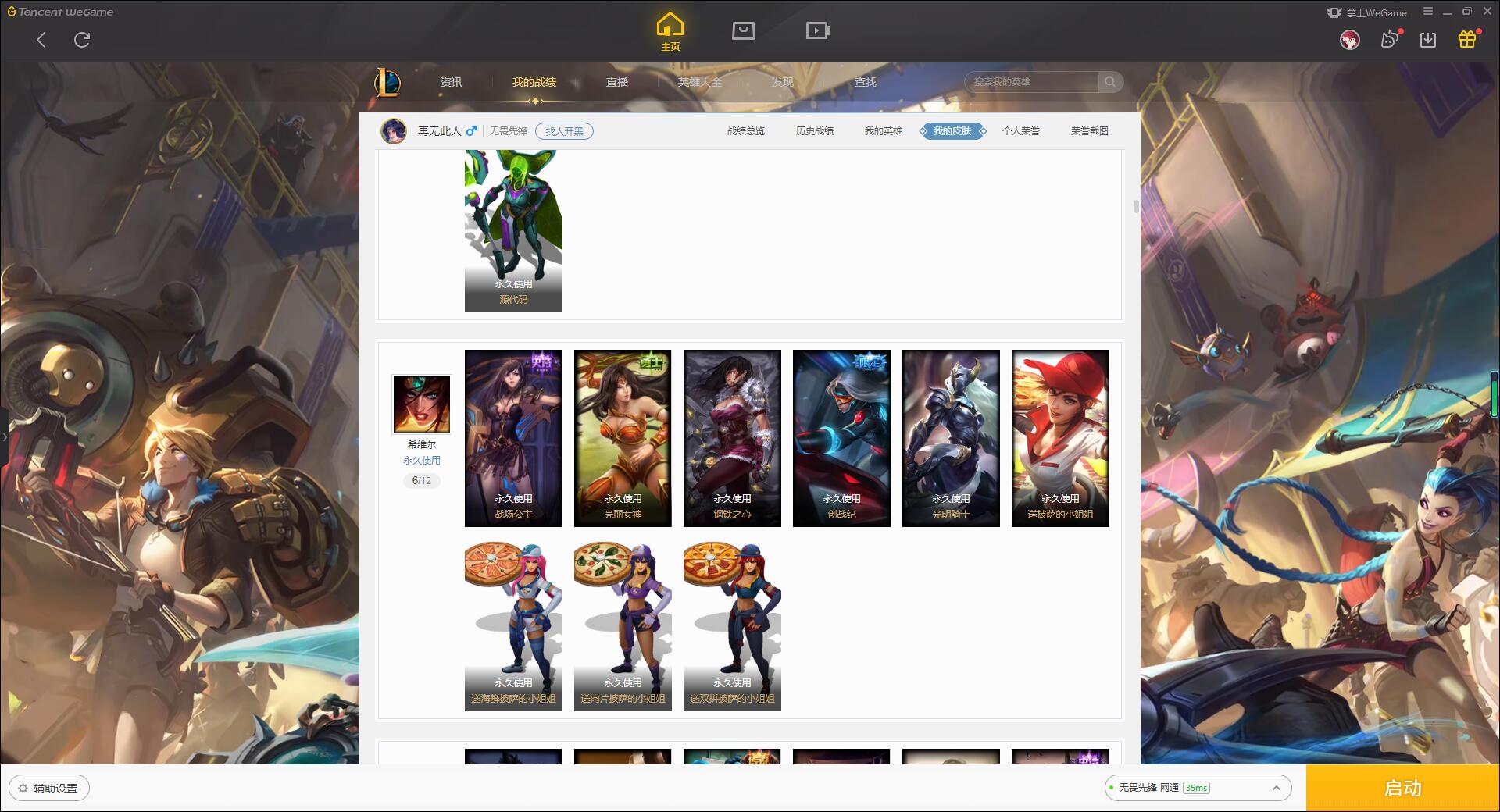Image resolution: width=1500 pixels, height=812 pixels.
Task: Click in the 搜索我的英雄 search field
Action: tap(1032, 82)
